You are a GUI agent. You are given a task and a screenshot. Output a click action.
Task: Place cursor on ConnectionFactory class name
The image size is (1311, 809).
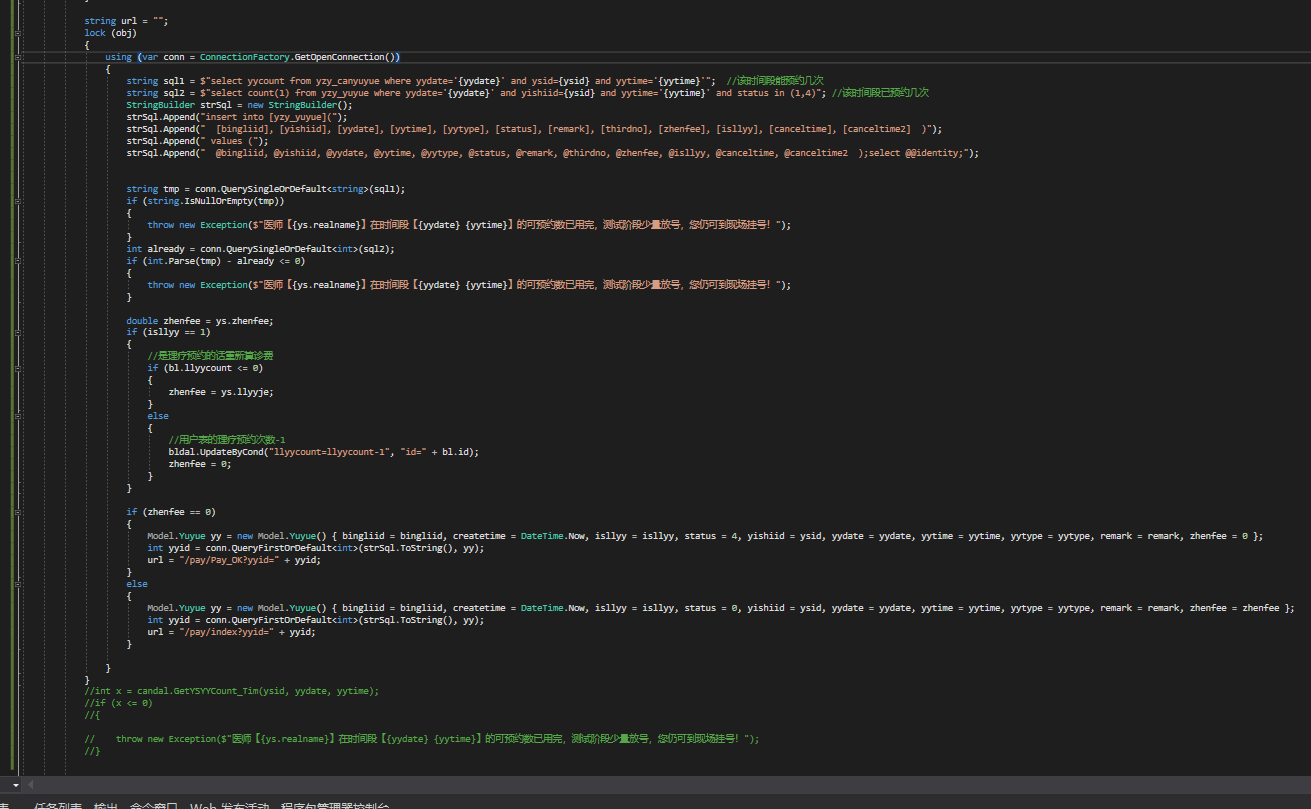[x=245, y=57]
